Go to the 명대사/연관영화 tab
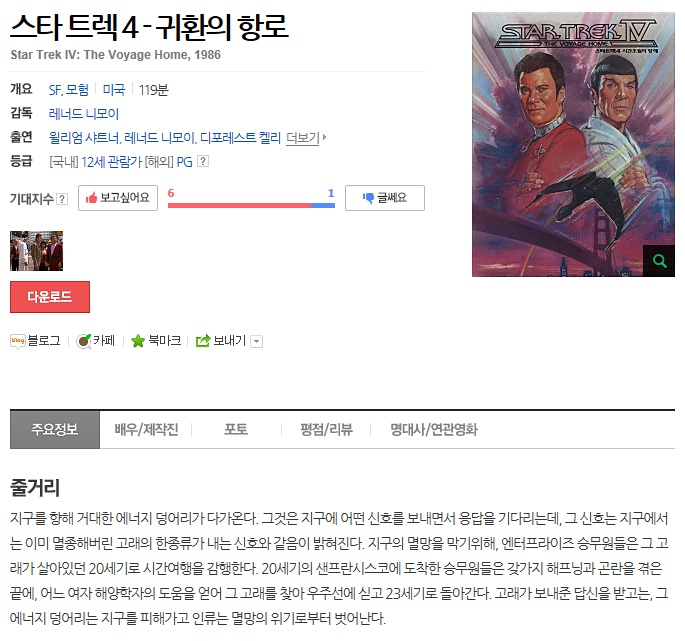 [x=433, y=430]
